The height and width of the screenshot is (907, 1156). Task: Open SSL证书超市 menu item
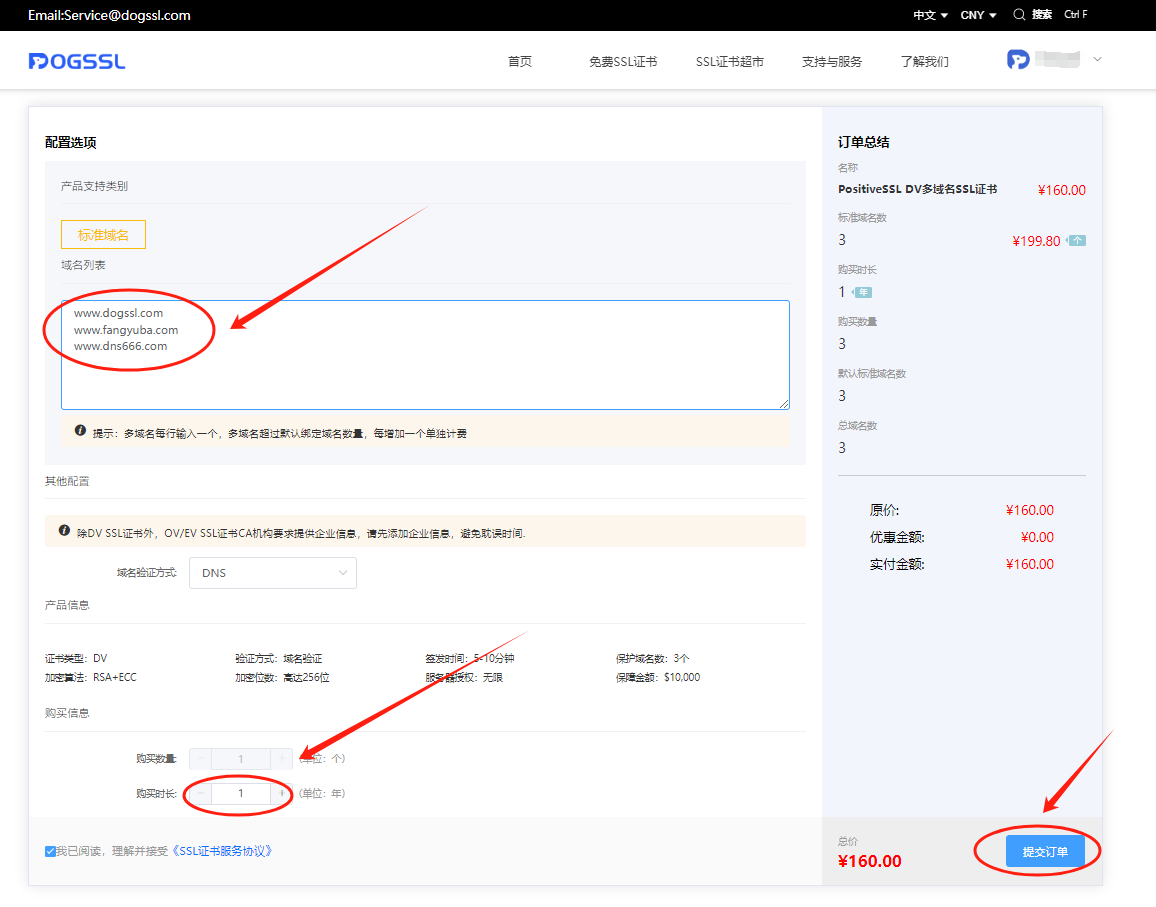[x=730, y=61]
